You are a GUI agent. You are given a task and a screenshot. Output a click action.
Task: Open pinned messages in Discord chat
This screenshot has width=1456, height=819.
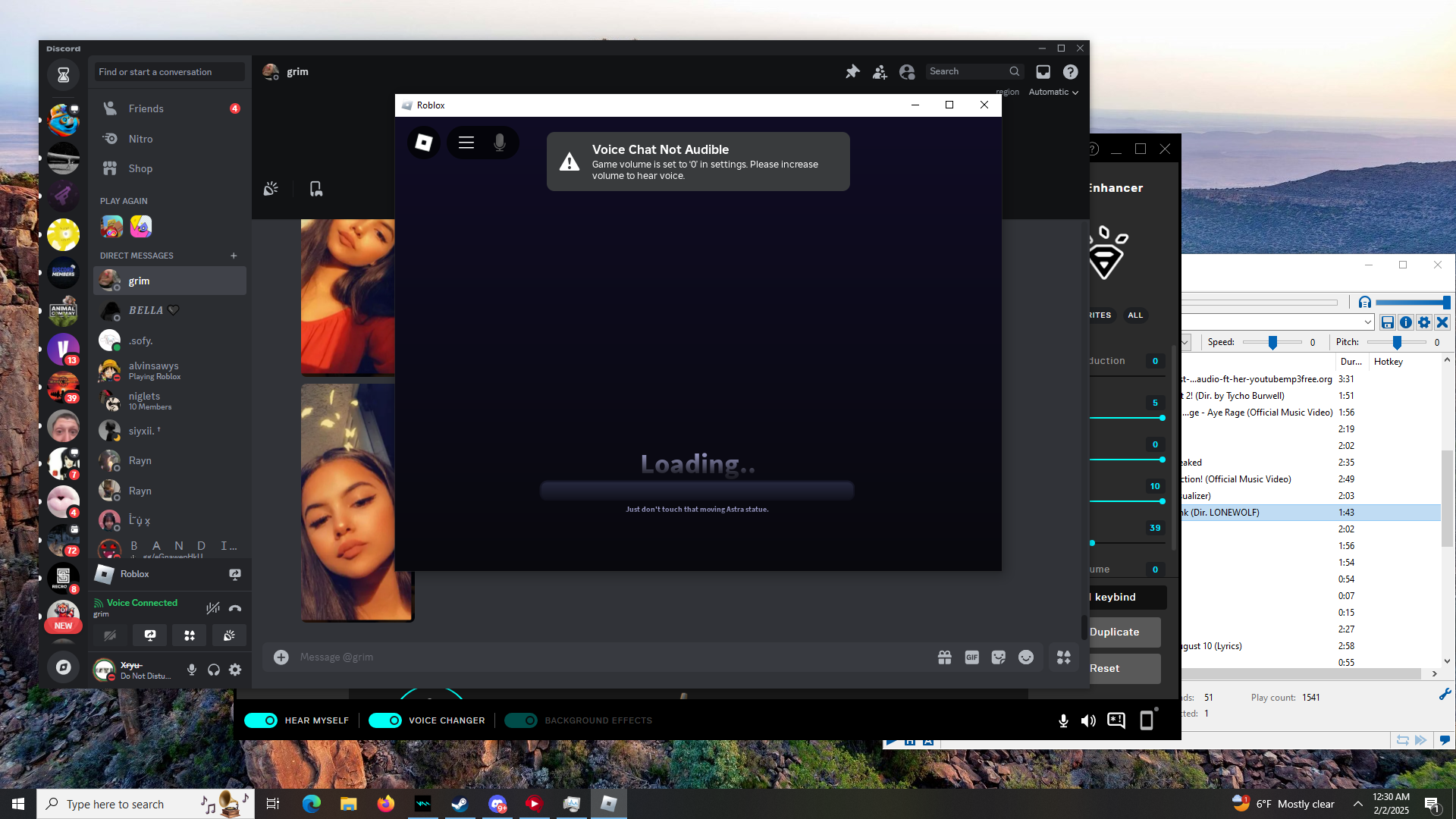point(852,71)
